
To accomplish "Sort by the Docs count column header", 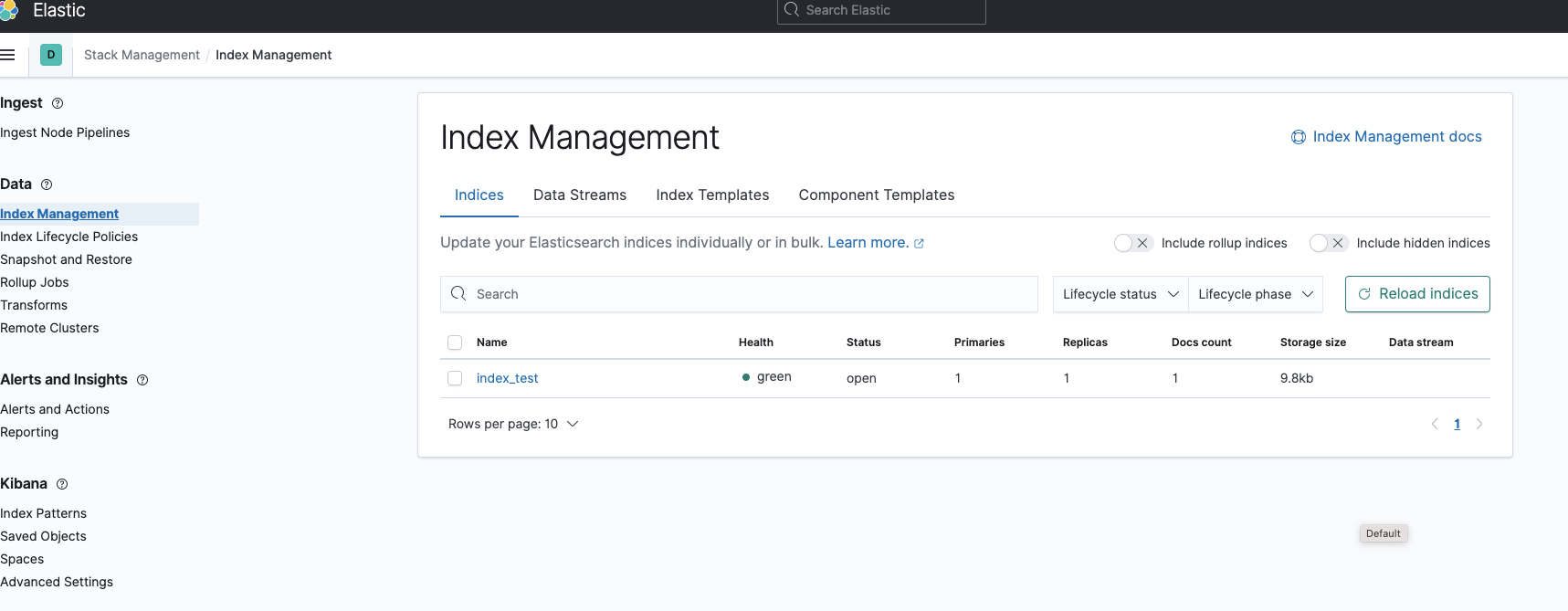I will pos(1202,342).
